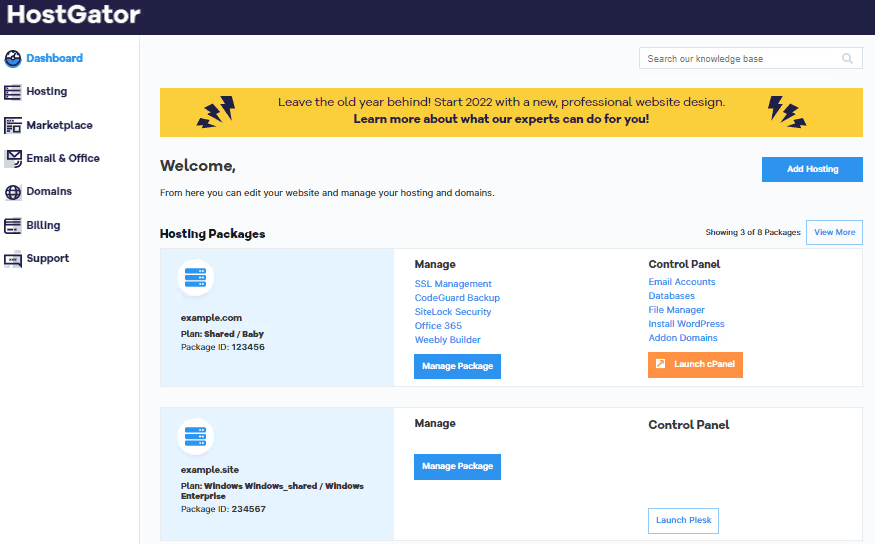Click Manage Package for example.com
Image resolution: width=875 pixels, height=544 pixels.
(x=457, y=366)
